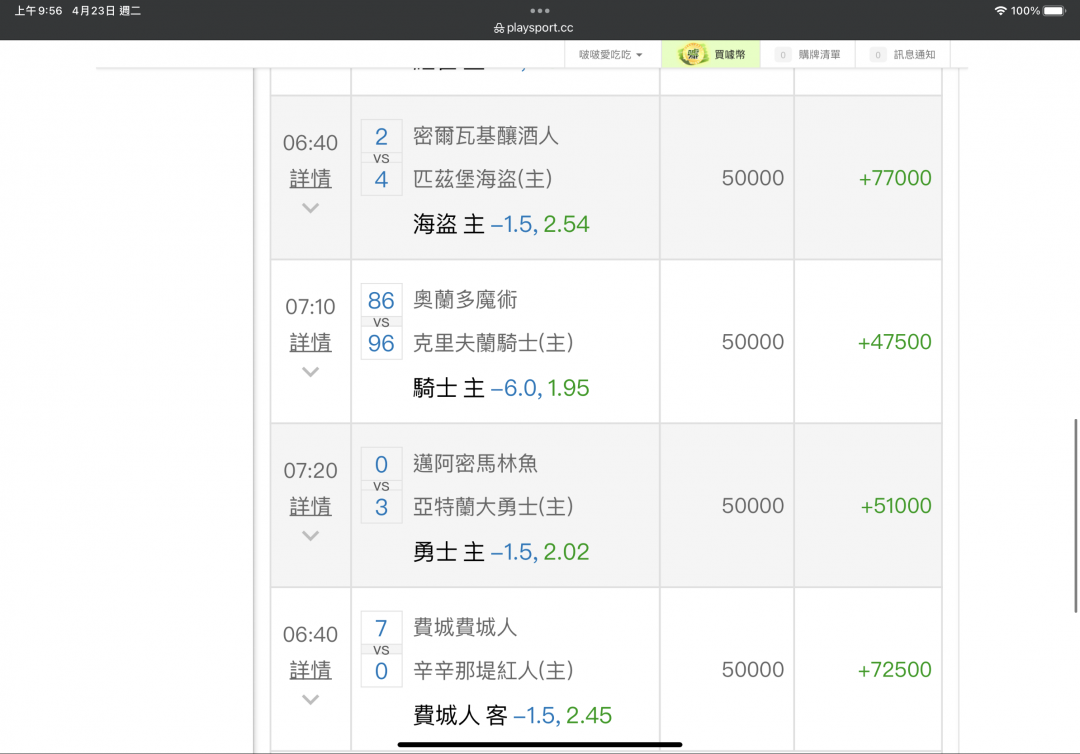Open 詳情 for the 費城人 vs 紅人 game

(311, 671)
